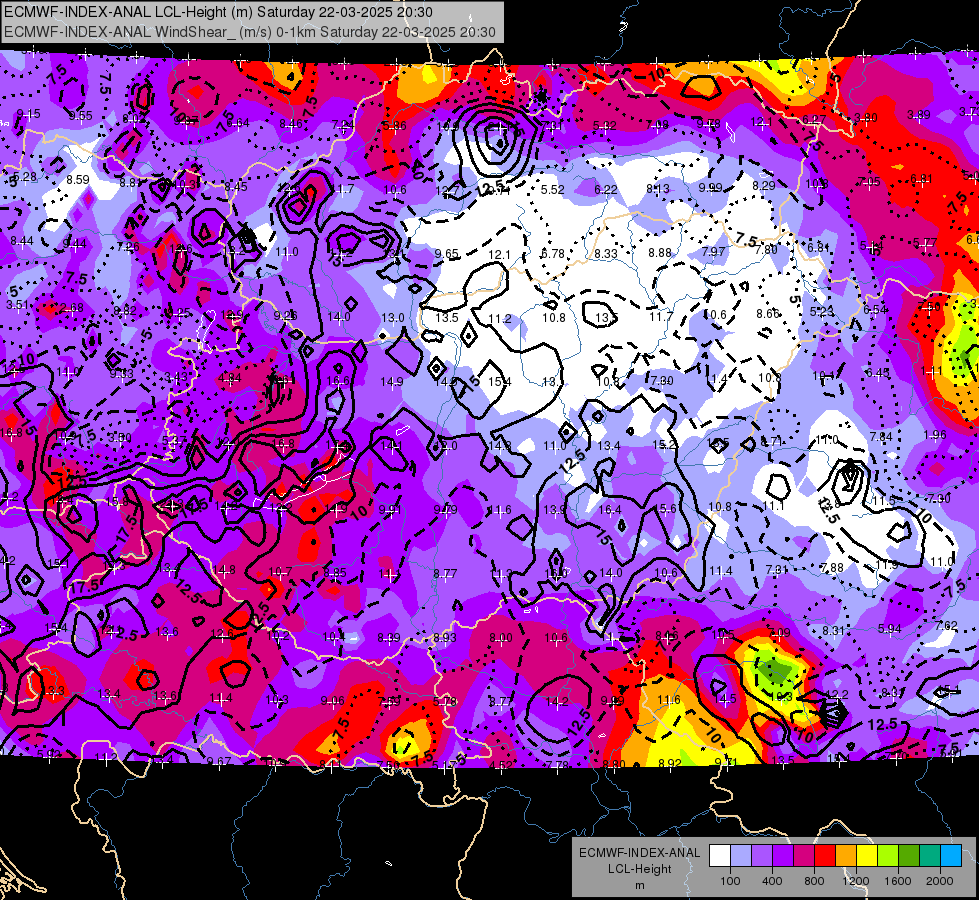This screenshot has height=900, width=979.
Task: Click the 5.94 wind shear value
Action: [890, 628]
